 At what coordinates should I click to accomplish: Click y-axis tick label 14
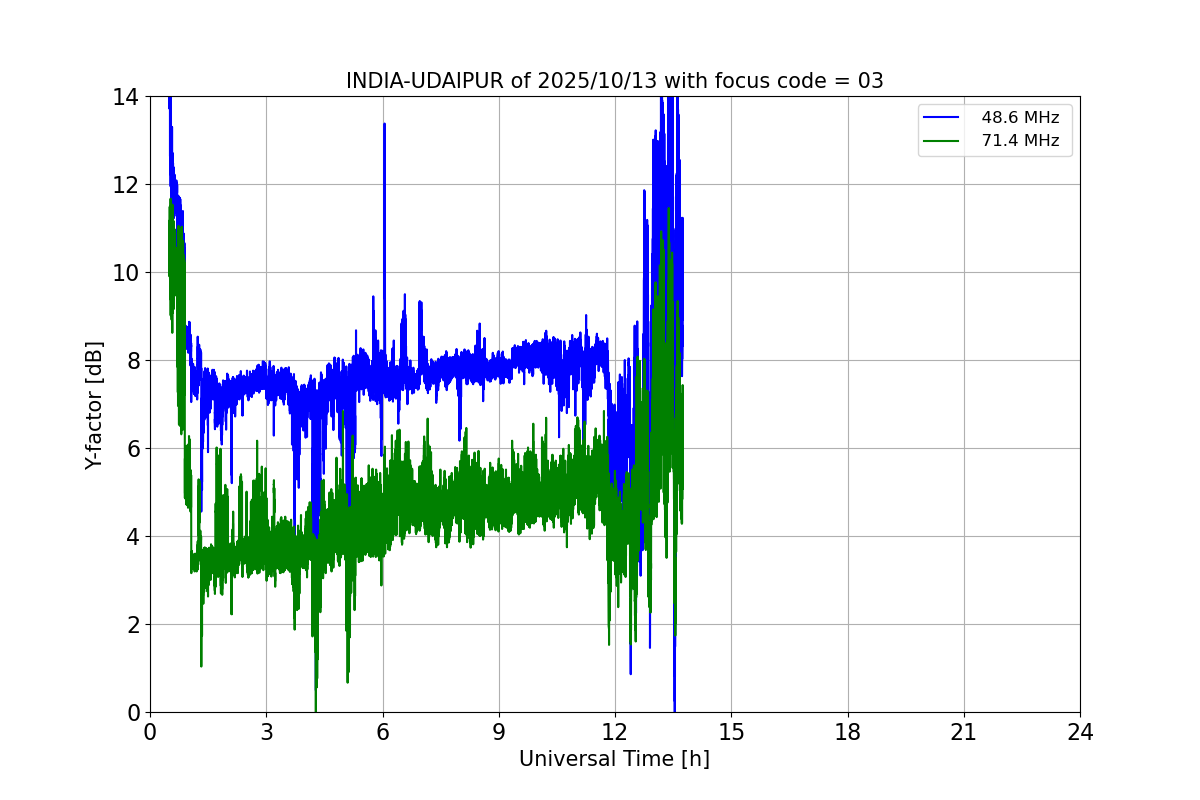point(126,97)
